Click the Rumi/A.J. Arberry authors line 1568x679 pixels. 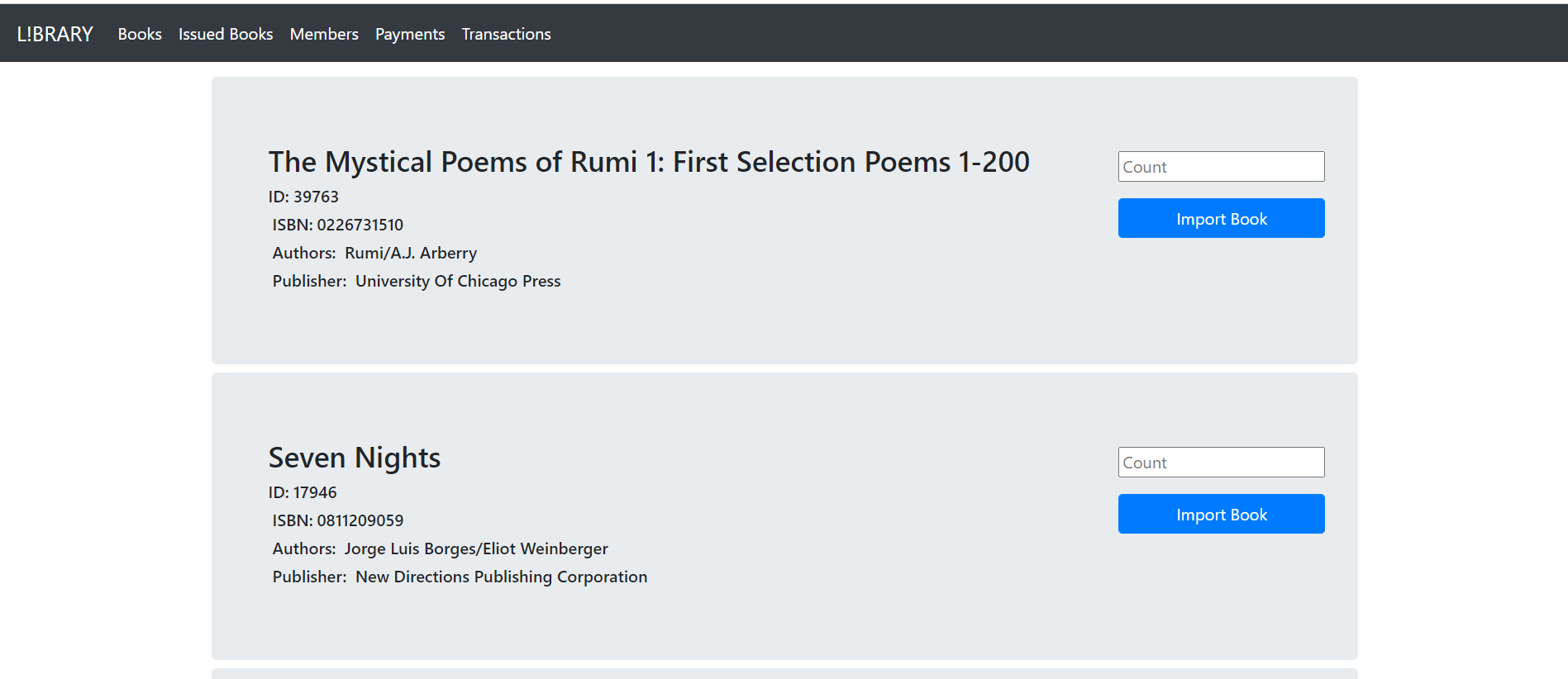click(x=374, y=253)
